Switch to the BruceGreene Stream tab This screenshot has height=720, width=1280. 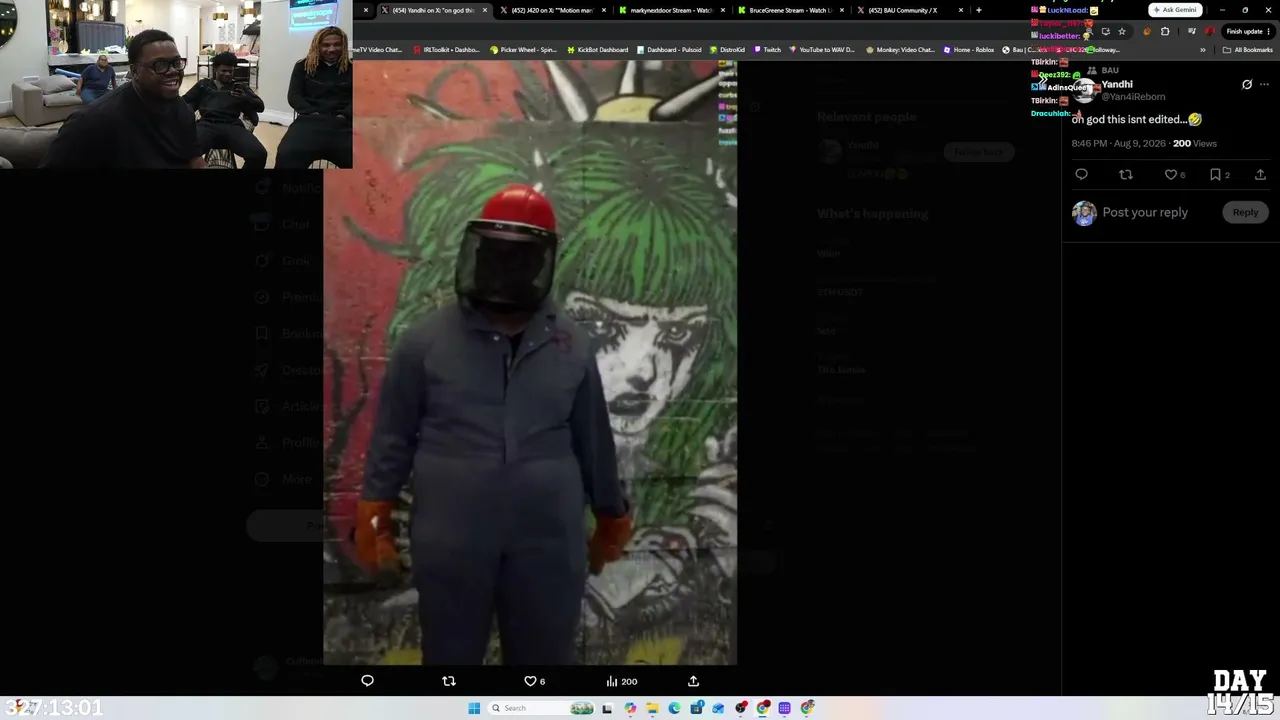(789, 10)
